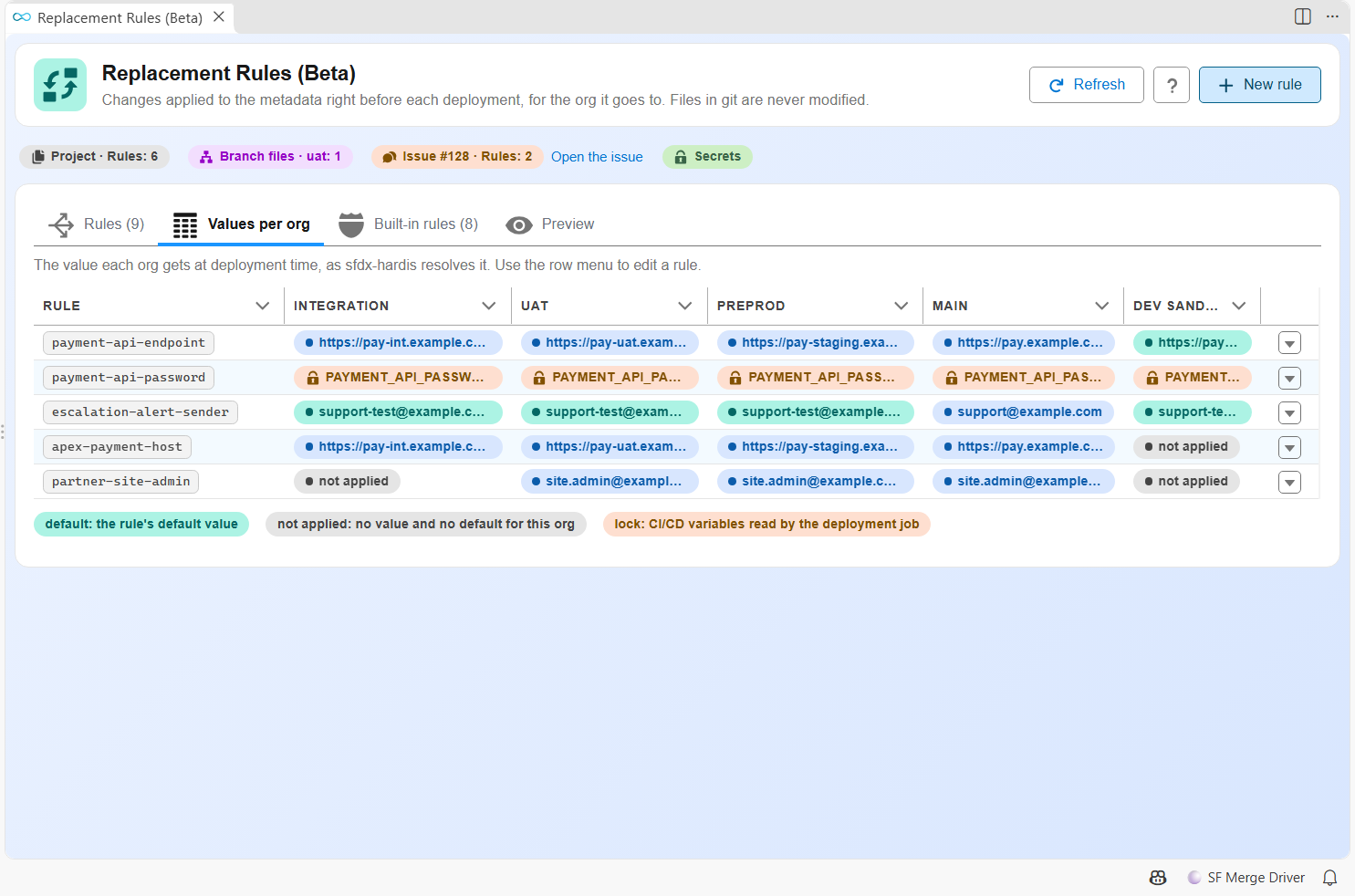
Task: Click the Replacement Rules logo icon
Action: 60,85
